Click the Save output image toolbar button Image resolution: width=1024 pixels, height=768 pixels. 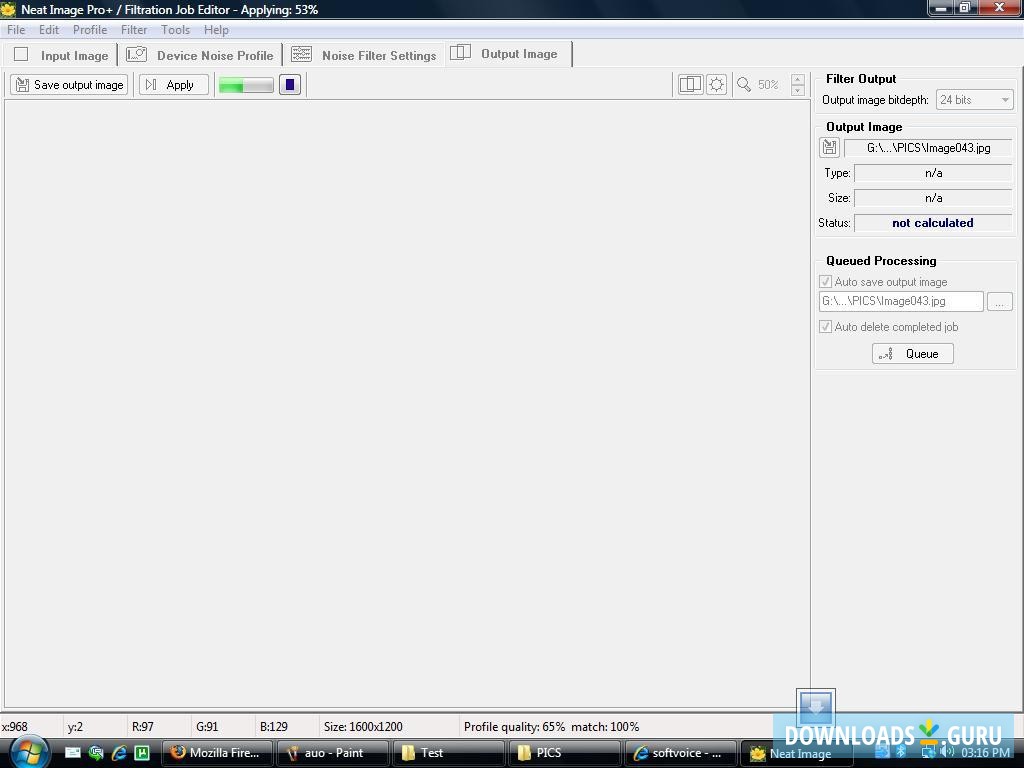point(69,85)
